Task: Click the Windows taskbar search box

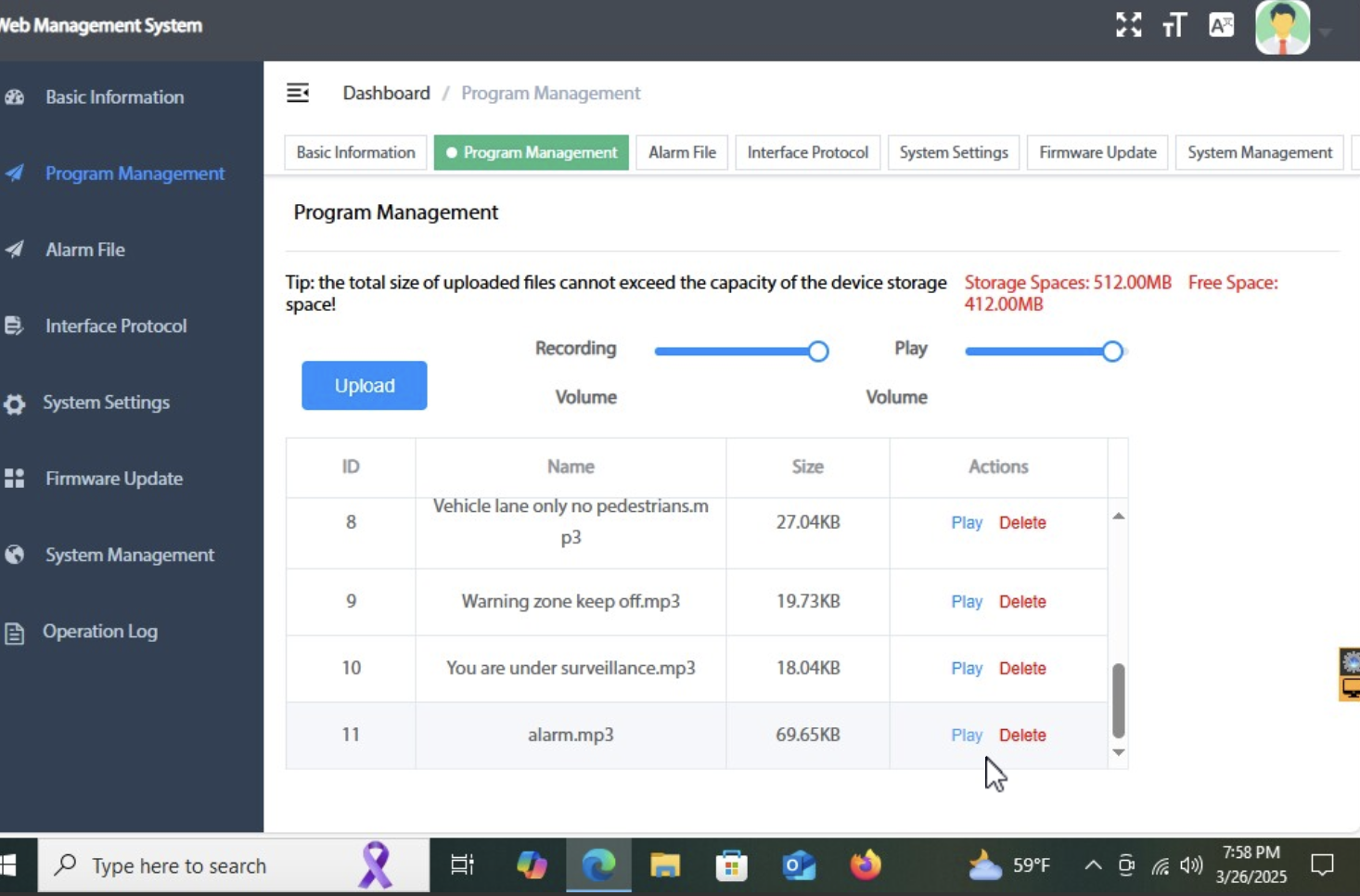Action: pos(233,865)
